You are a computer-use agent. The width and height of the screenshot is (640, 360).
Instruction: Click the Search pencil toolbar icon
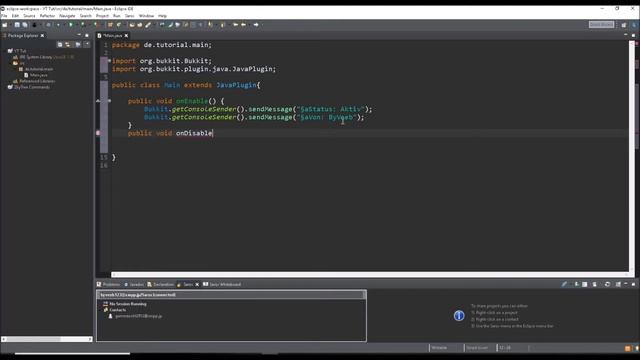coord(149,25)
